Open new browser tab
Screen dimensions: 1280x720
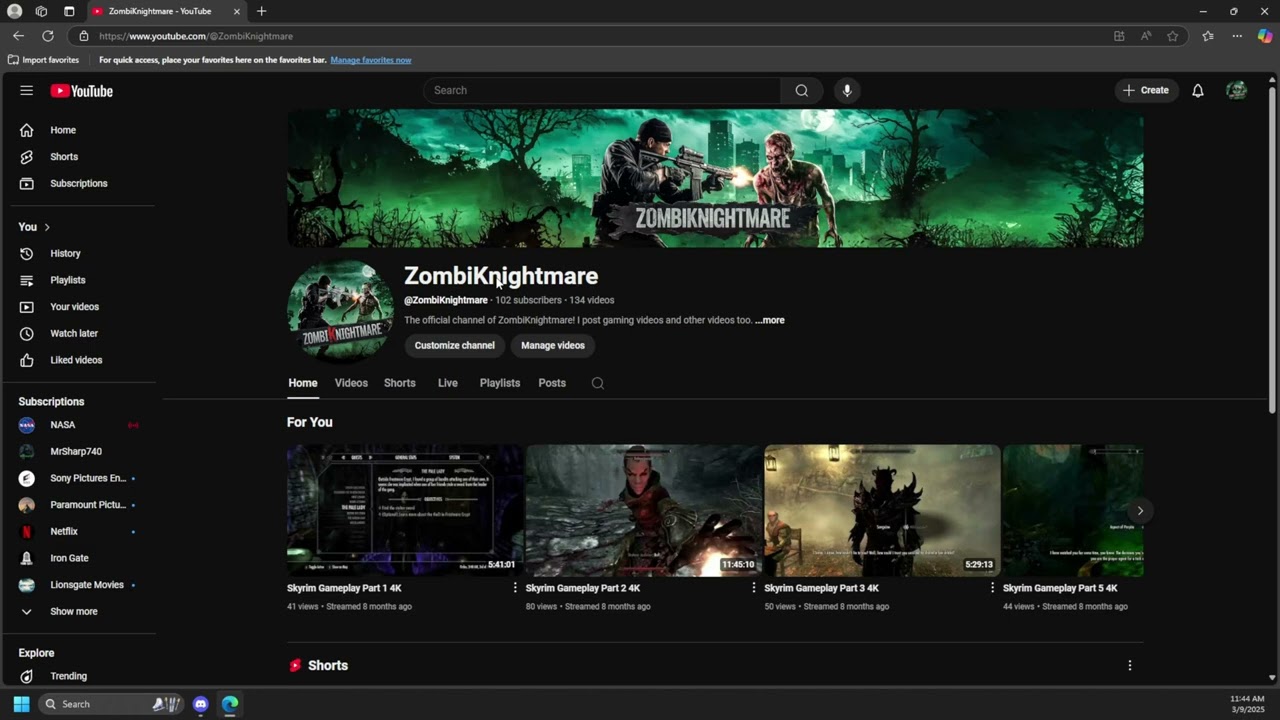click(261, 11)
